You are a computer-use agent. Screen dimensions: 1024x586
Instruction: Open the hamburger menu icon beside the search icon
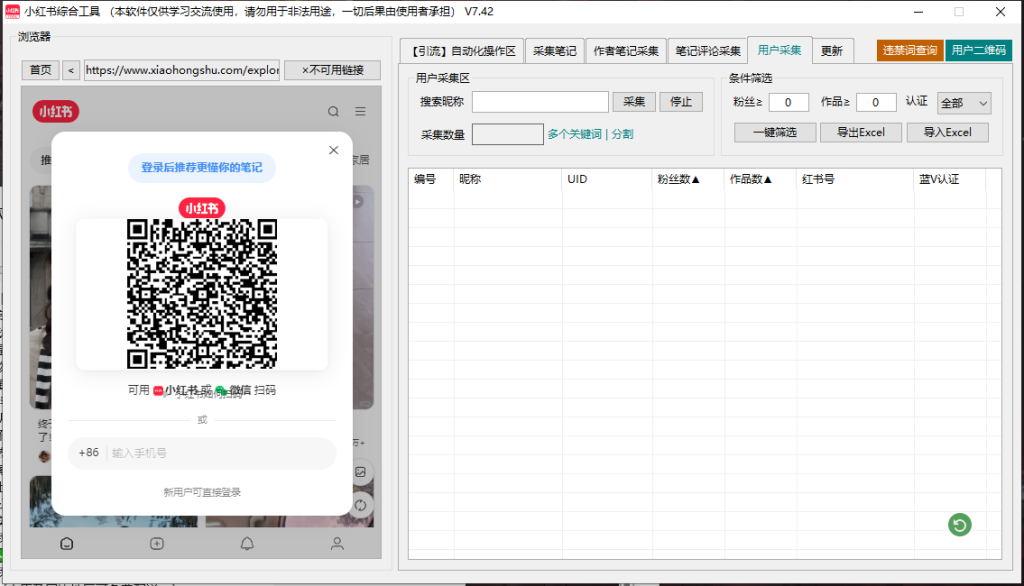[359, 112]
